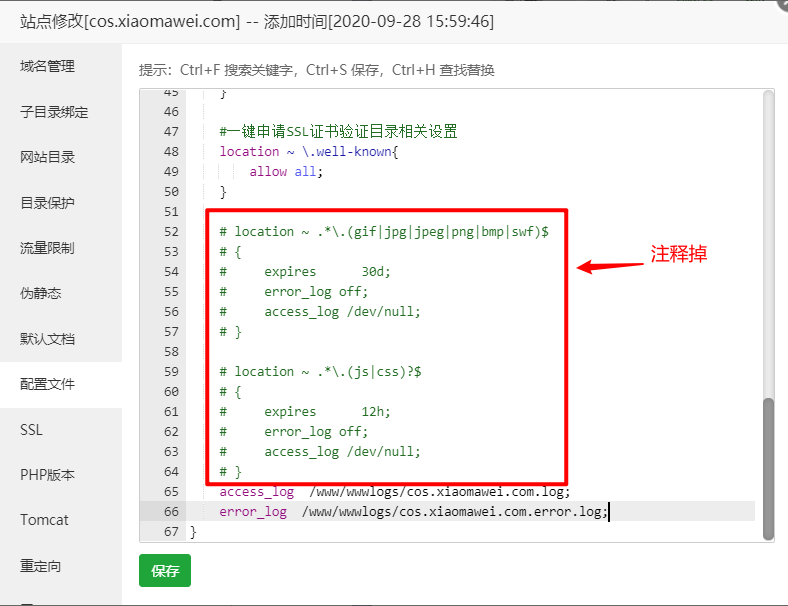Click the SSL certificate comment line 47

[x=338, y=132]
